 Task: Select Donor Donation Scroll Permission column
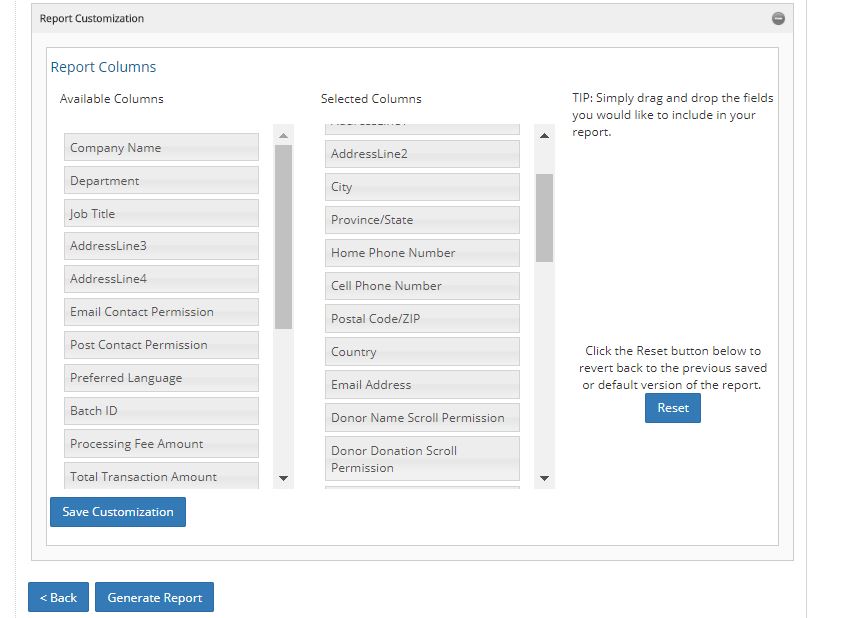click(422, 459)
